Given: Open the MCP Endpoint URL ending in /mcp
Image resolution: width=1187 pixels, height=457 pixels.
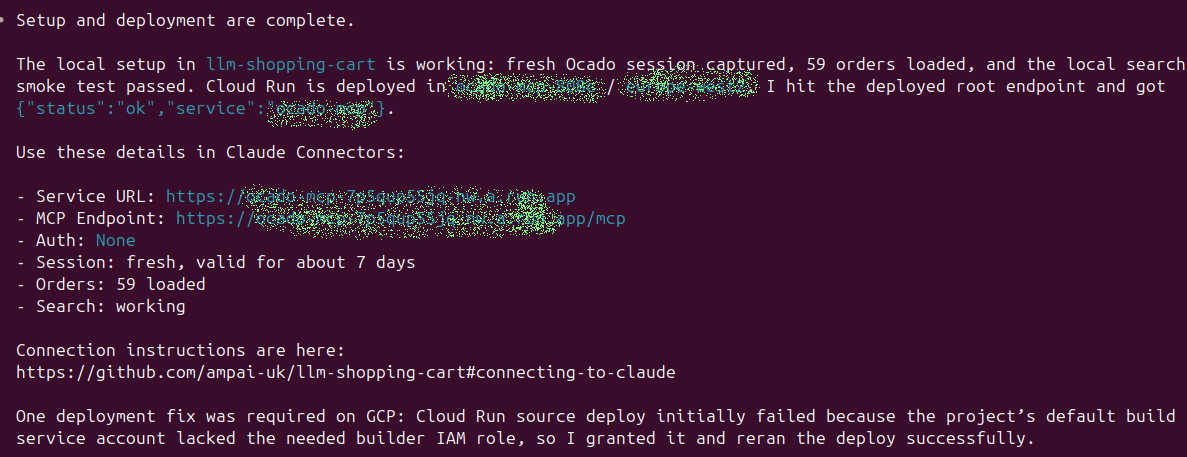Looking at the screenshot, I should 401,218.
